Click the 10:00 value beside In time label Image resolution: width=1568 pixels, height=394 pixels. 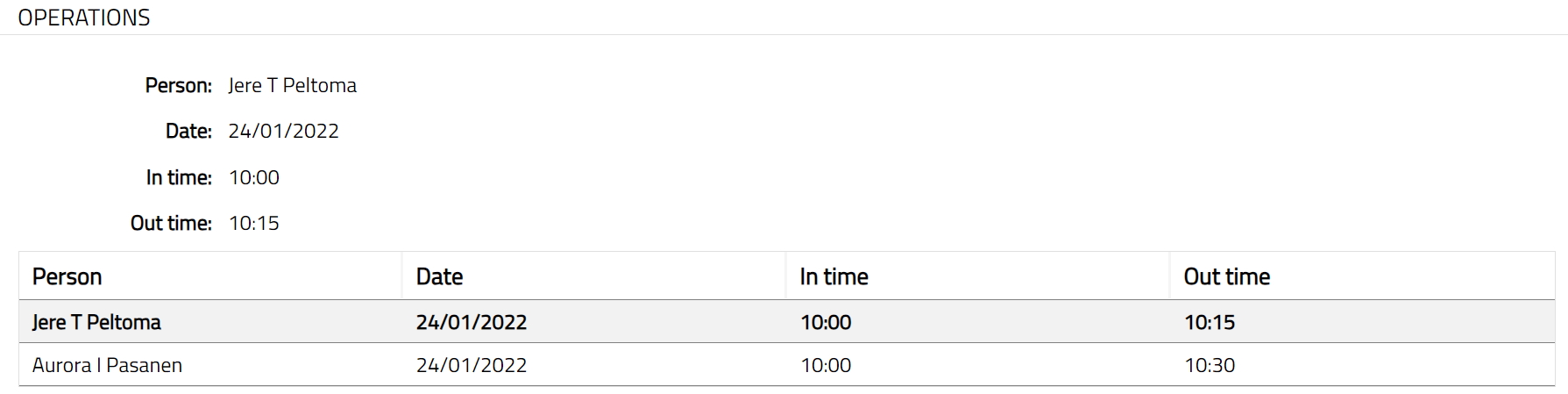pyautogui.click(x=254, y=178)
